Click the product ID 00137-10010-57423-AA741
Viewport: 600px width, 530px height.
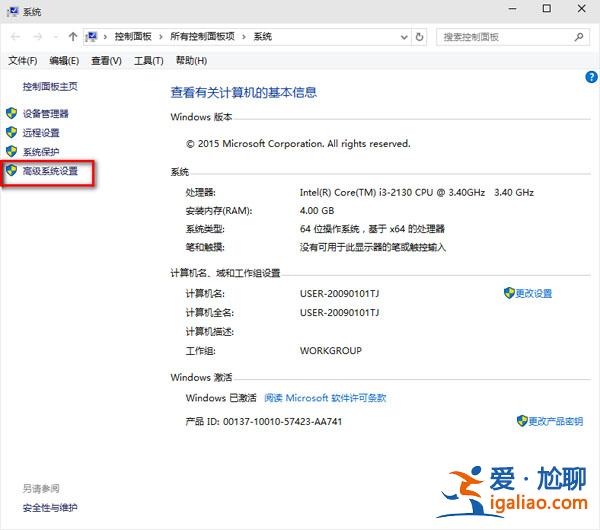[282, 421]
